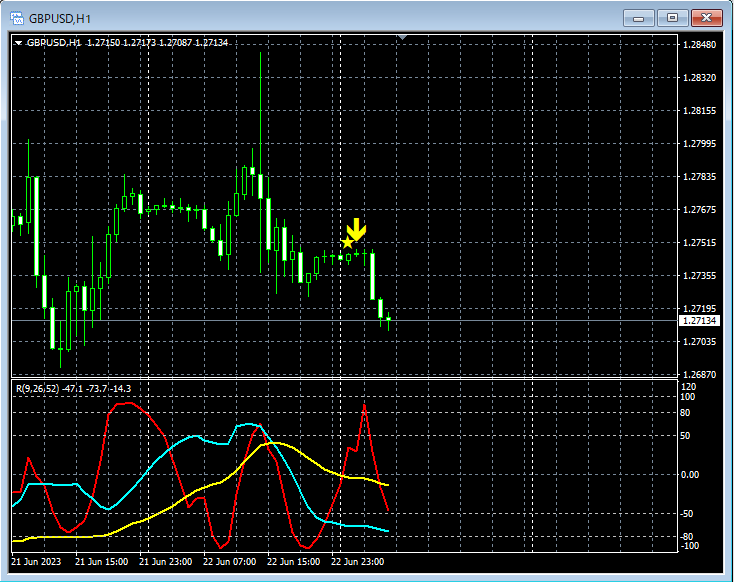Click the GBPUSD,H1 chart window icon
Image resolution: width=735 pixels, height=582 pixels.
tap(17, 18)
